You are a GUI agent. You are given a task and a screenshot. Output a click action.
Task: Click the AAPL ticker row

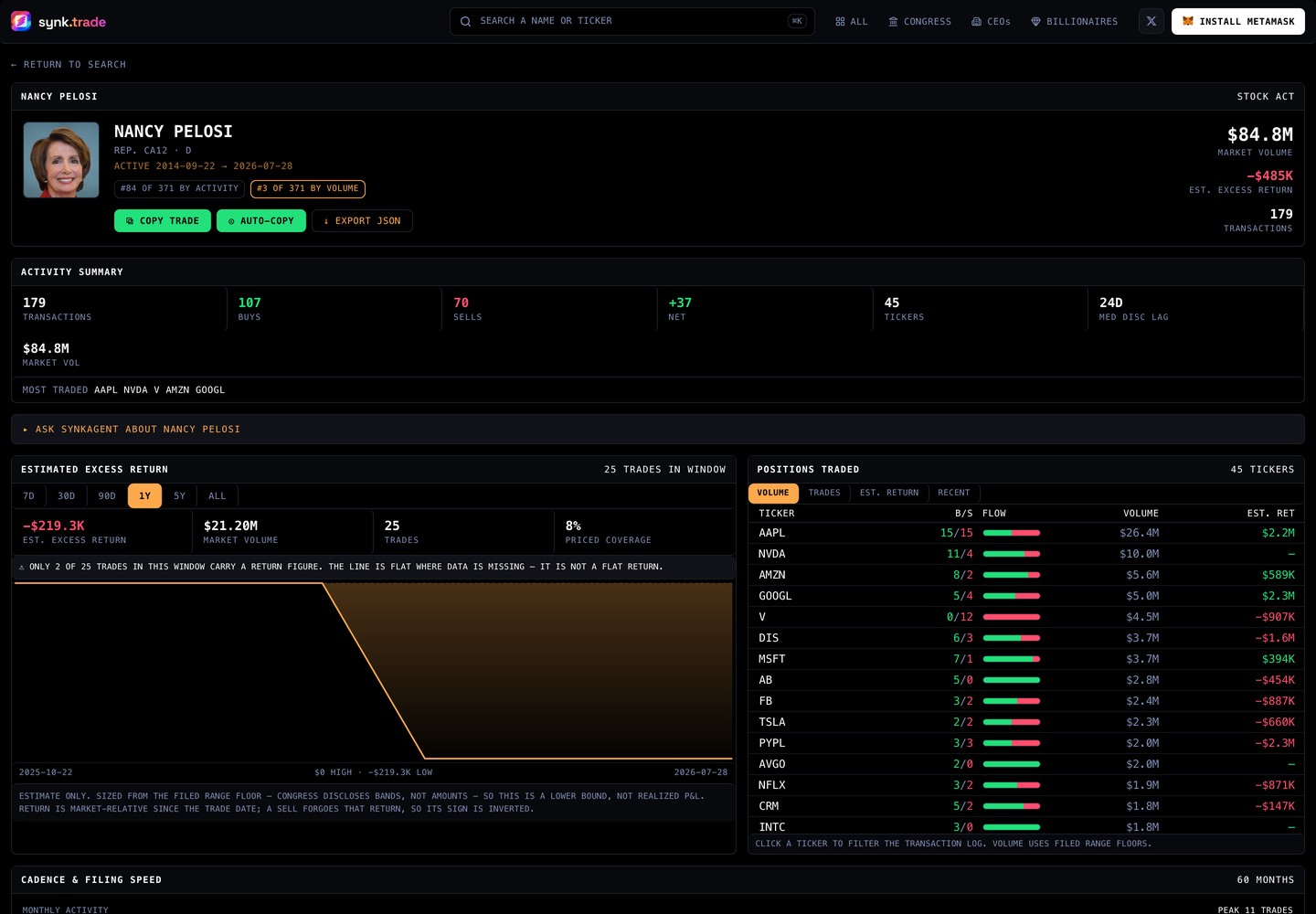(x=1026, y=533)
